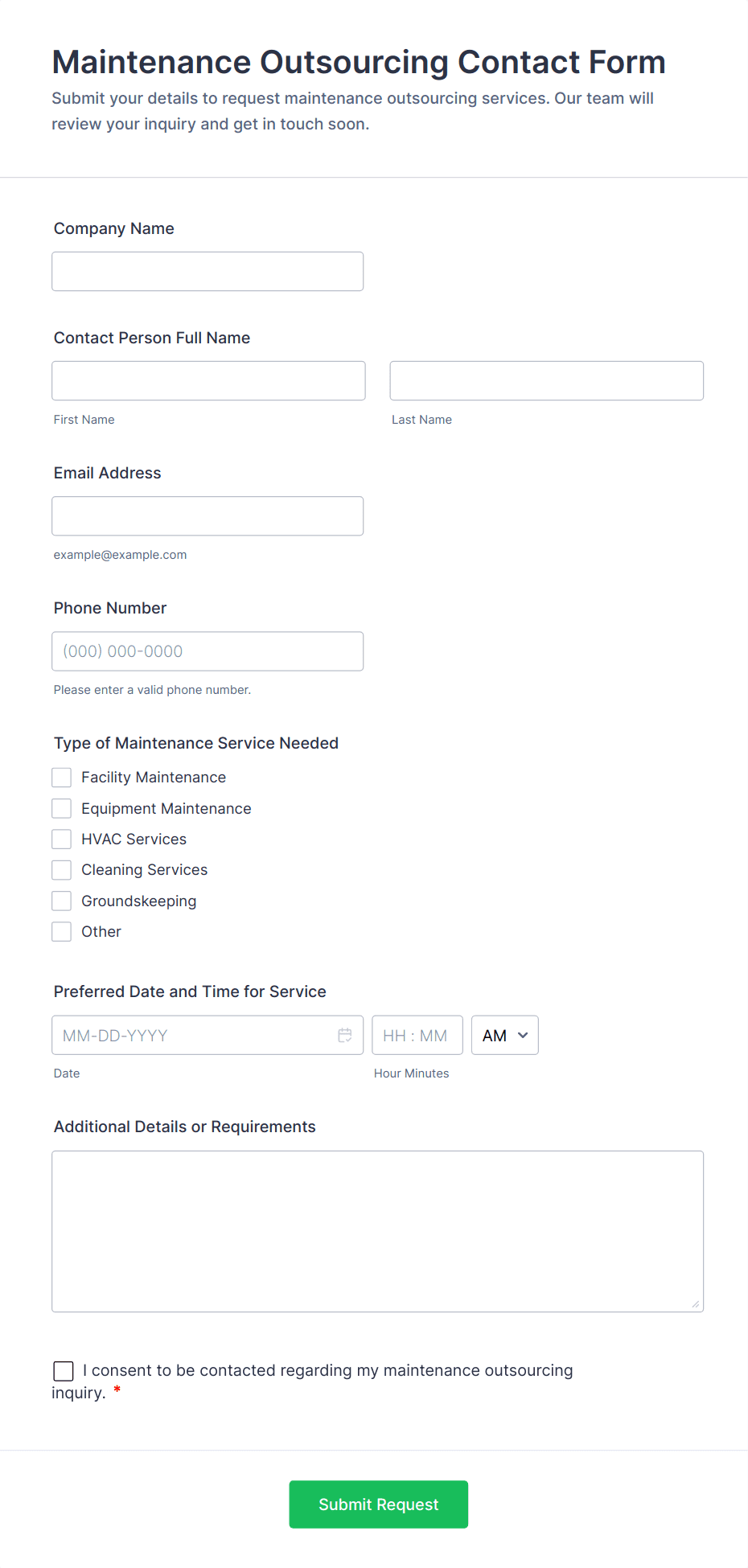Viewport: 748px width, 1568px height.
Task: Click the Submit Request button
Action: (x=378, y=1504)
